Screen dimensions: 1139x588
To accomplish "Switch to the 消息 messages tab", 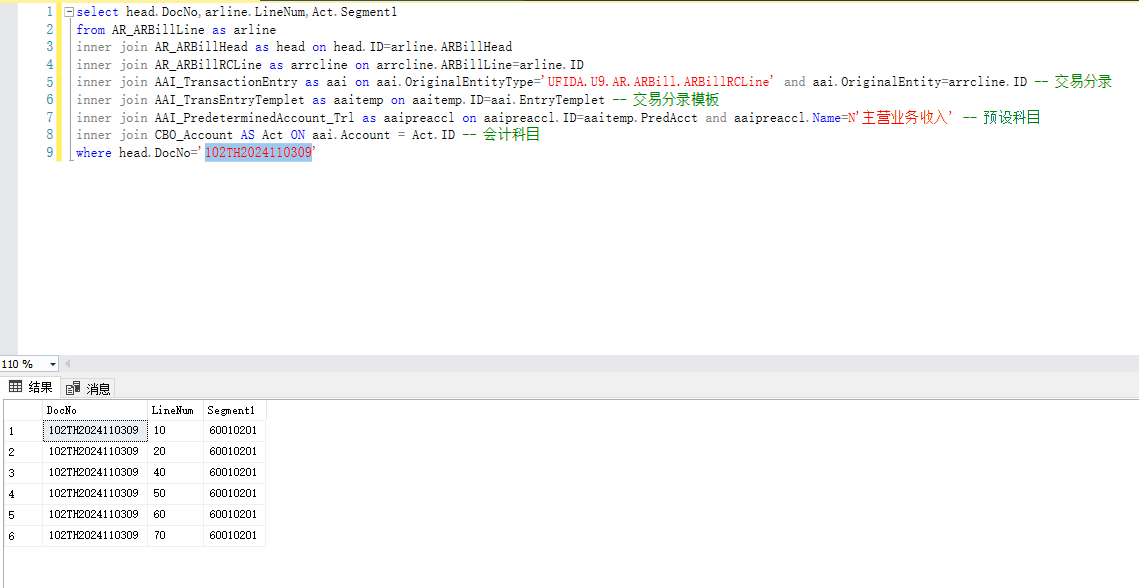I will (89, 388).
